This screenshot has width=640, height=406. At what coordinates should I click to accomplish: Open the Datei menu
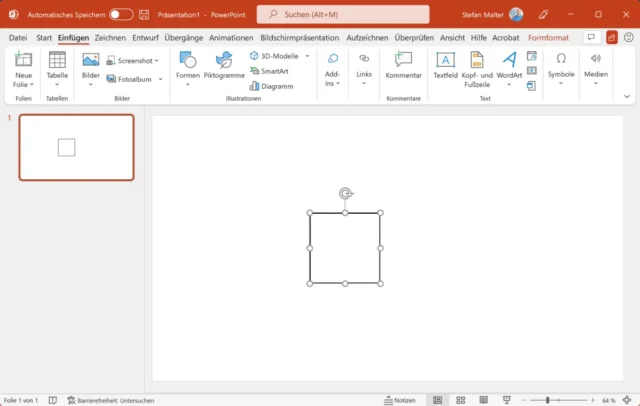coord(18,38)
